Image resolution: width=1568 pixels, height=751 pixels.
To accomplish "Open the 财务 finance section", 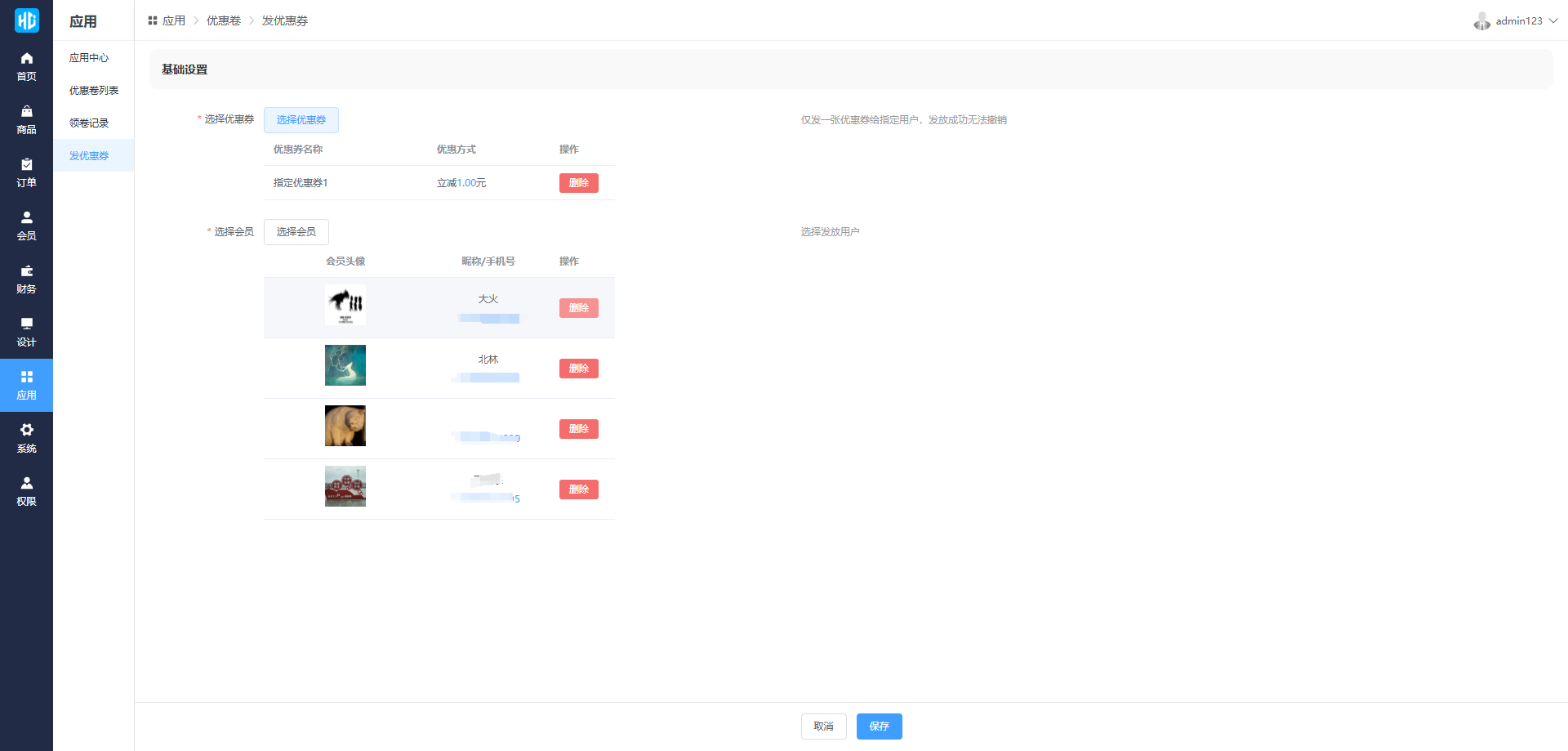I will (x=26, y=279).
